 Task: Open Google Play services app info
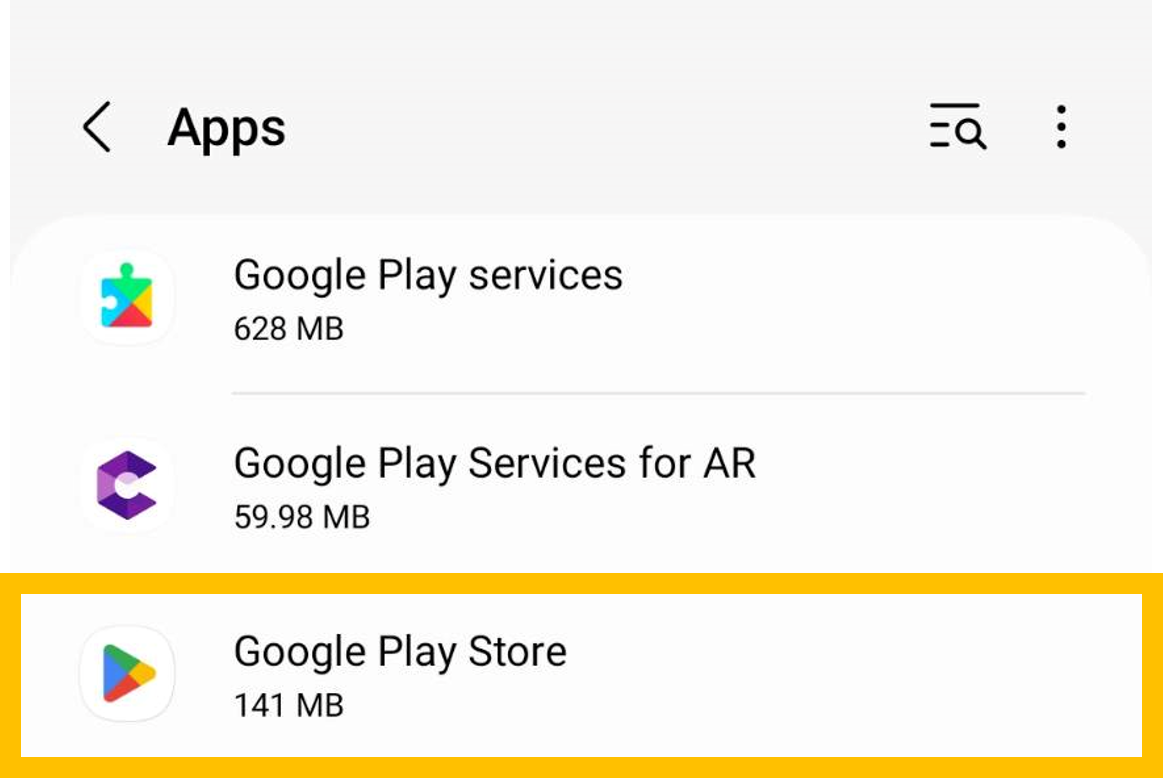[428, 275]
